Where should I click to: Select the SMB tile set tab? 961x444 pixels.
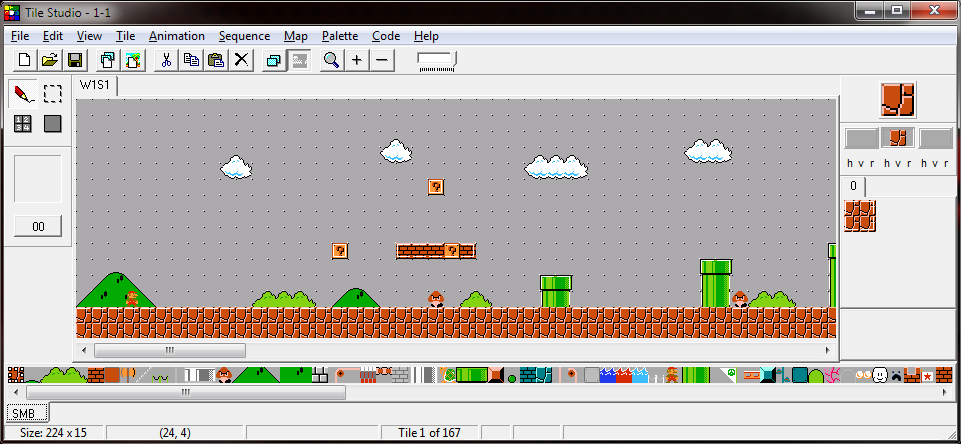pos(27,413)
